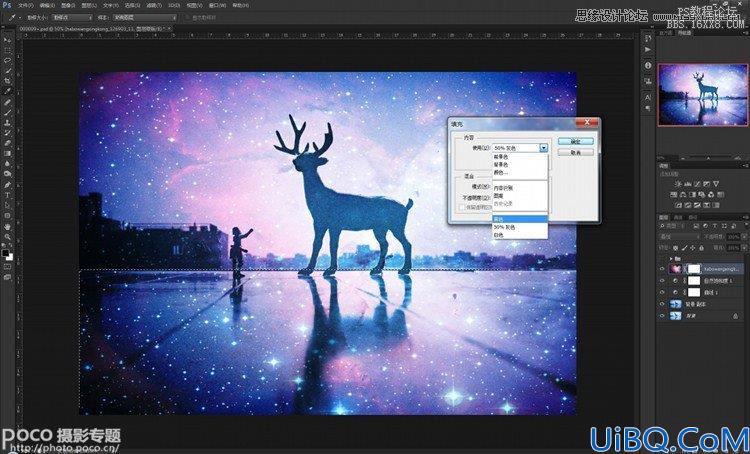This screenshot has height=454, width=750.
Task: Choose 白色 in the fill dropdown list
Action: pyautogui.click(x=519, y=235)
